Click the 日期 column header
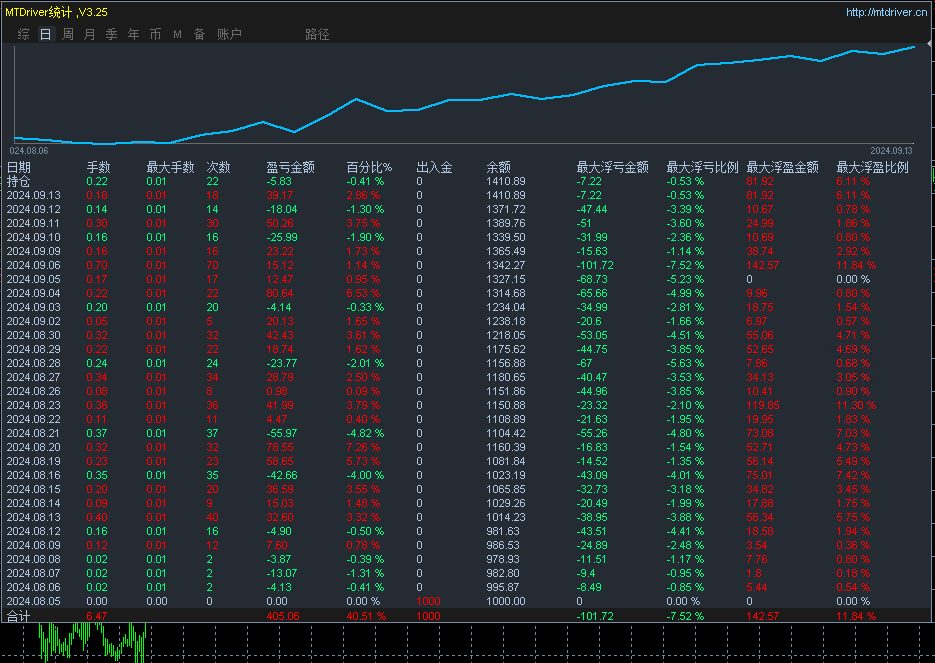Screen dimensions: 935x663 tap(19, 167)
